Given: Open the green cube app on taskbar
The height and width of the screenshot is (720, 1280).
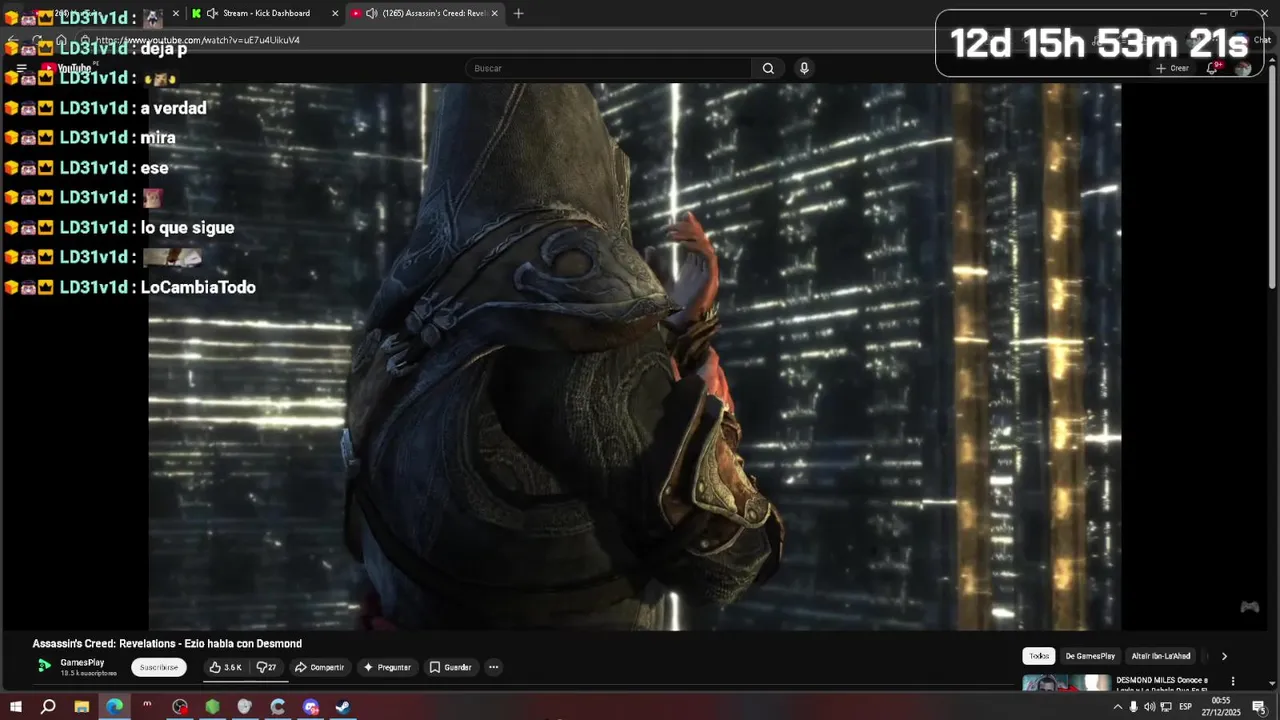Looking at the screenshot, I should [212, 707].
